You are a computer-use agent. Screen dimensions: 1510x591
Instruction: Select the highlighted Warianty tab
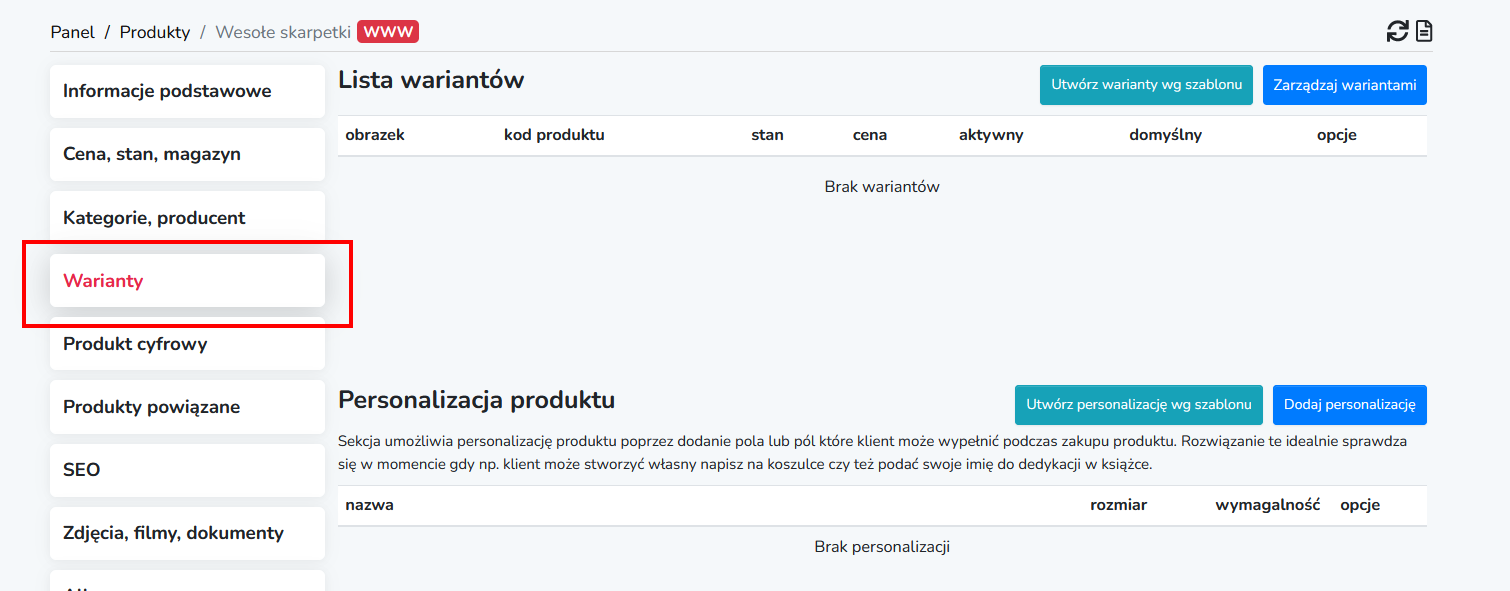(187, 280)
